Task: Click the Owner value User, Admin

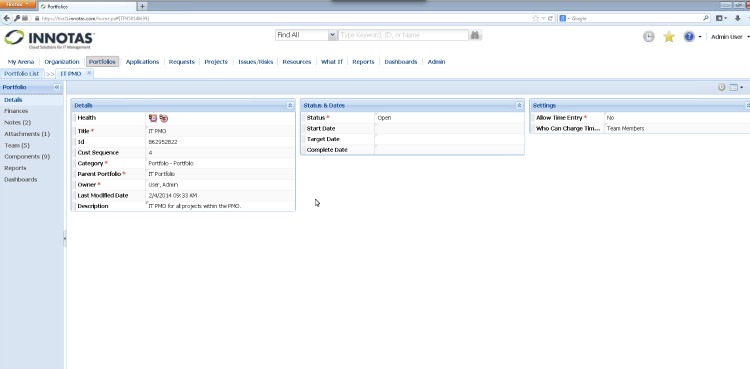Action: pos(164,185)
